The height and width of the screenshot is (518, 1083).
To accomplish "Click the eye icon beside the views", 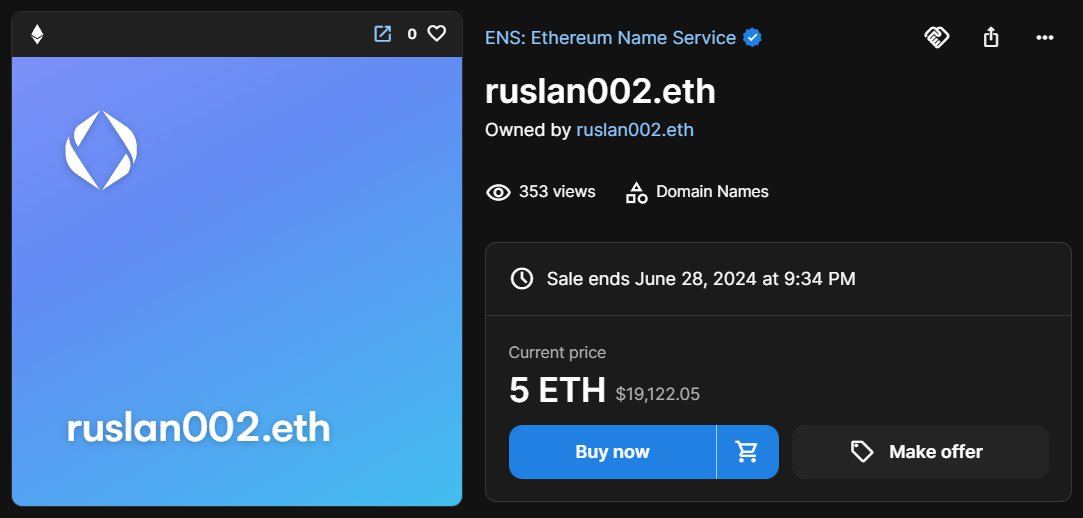I will tap(498, 192).
